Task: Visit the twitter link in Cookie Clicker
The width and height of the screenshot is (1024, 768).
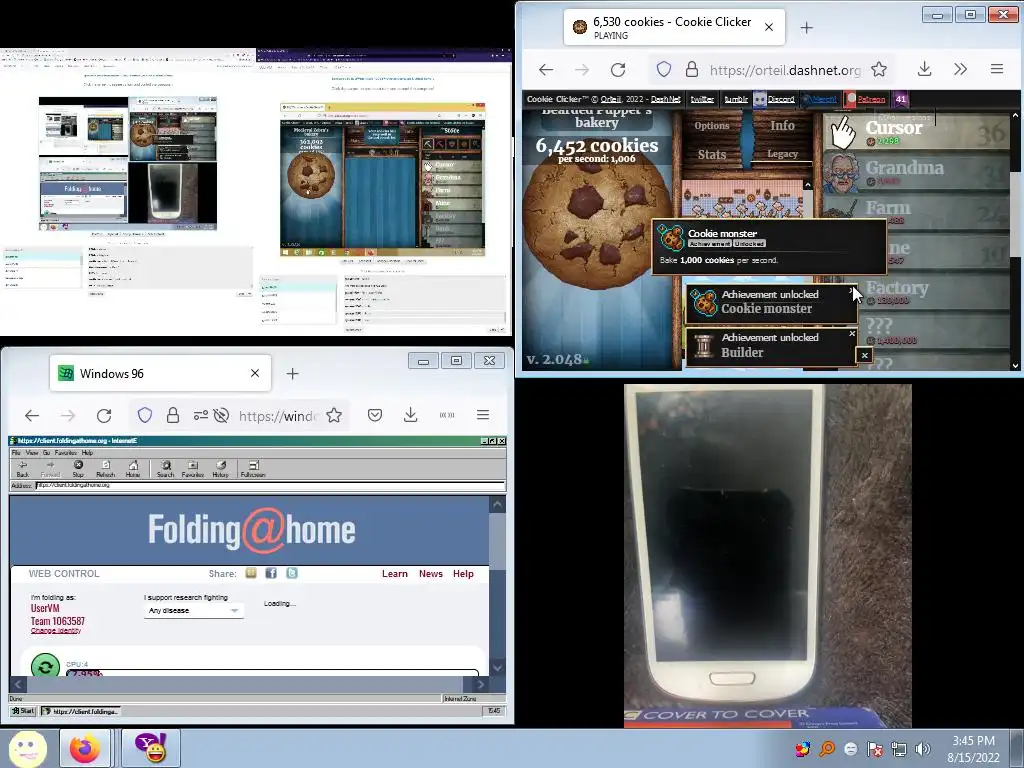Action: point(702,99)
